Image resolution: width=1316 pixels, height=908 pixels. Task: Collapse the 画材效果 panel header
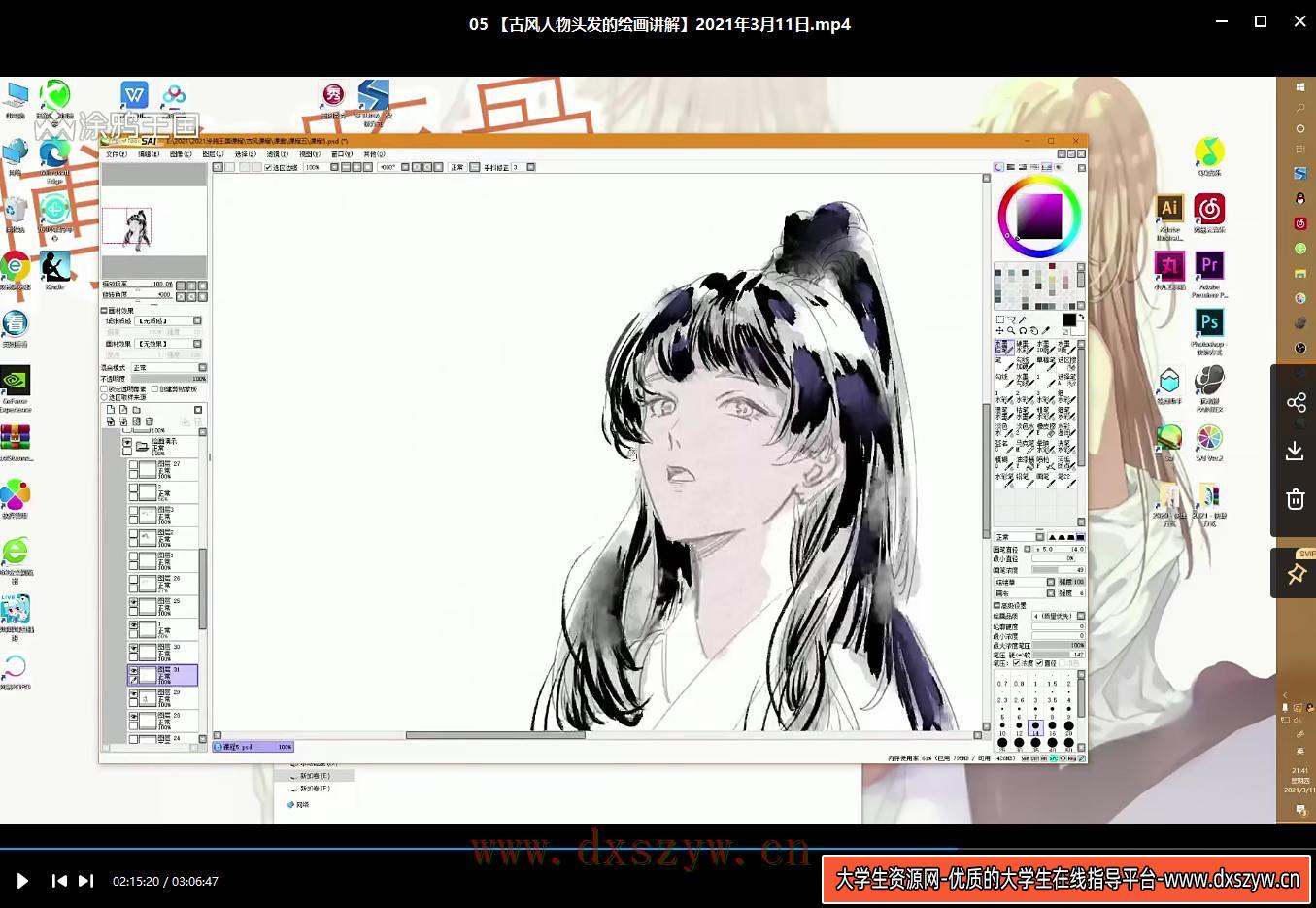[x=104, y=311]
